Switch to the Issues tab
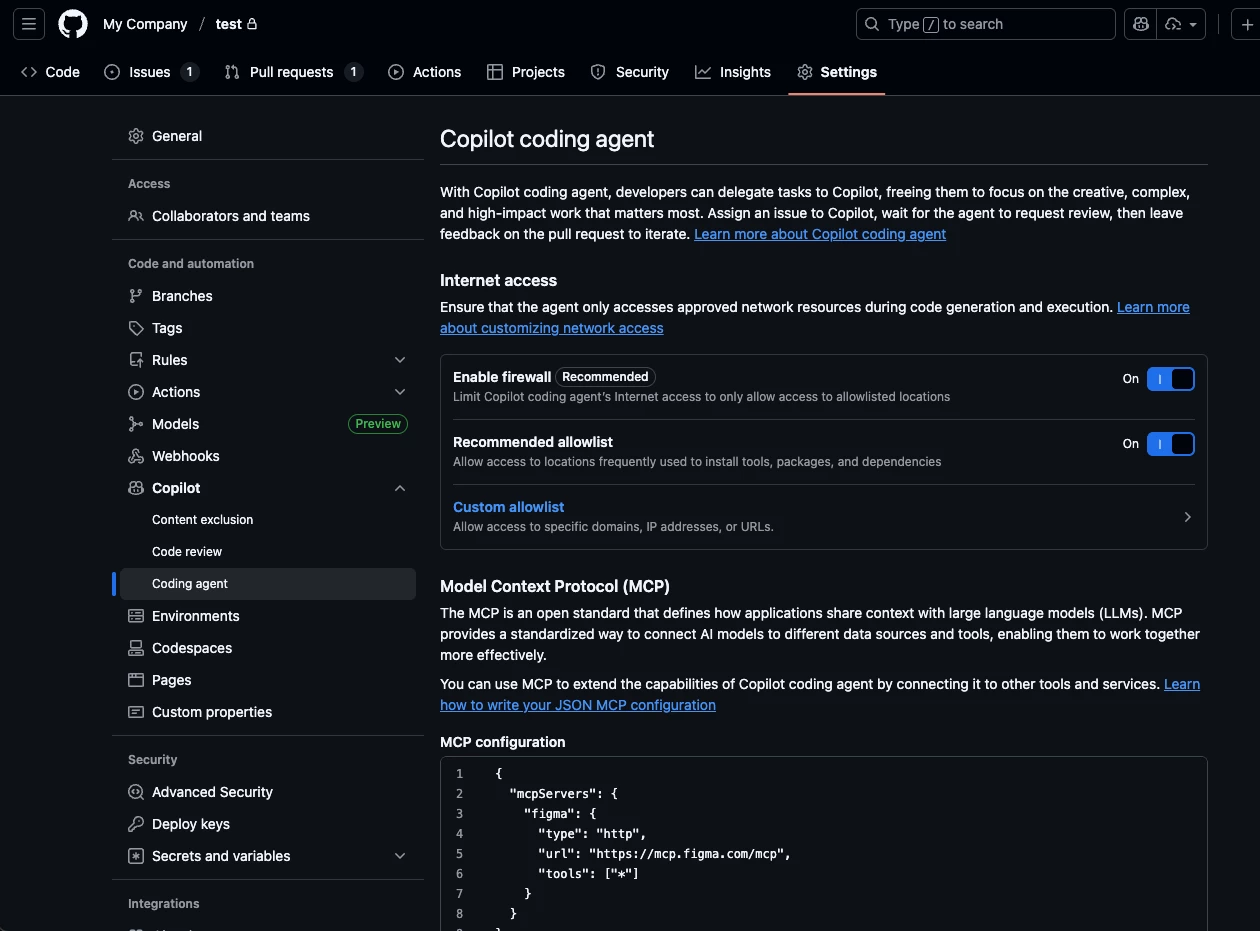This screenshot has width=1260, height=931. 152,72
